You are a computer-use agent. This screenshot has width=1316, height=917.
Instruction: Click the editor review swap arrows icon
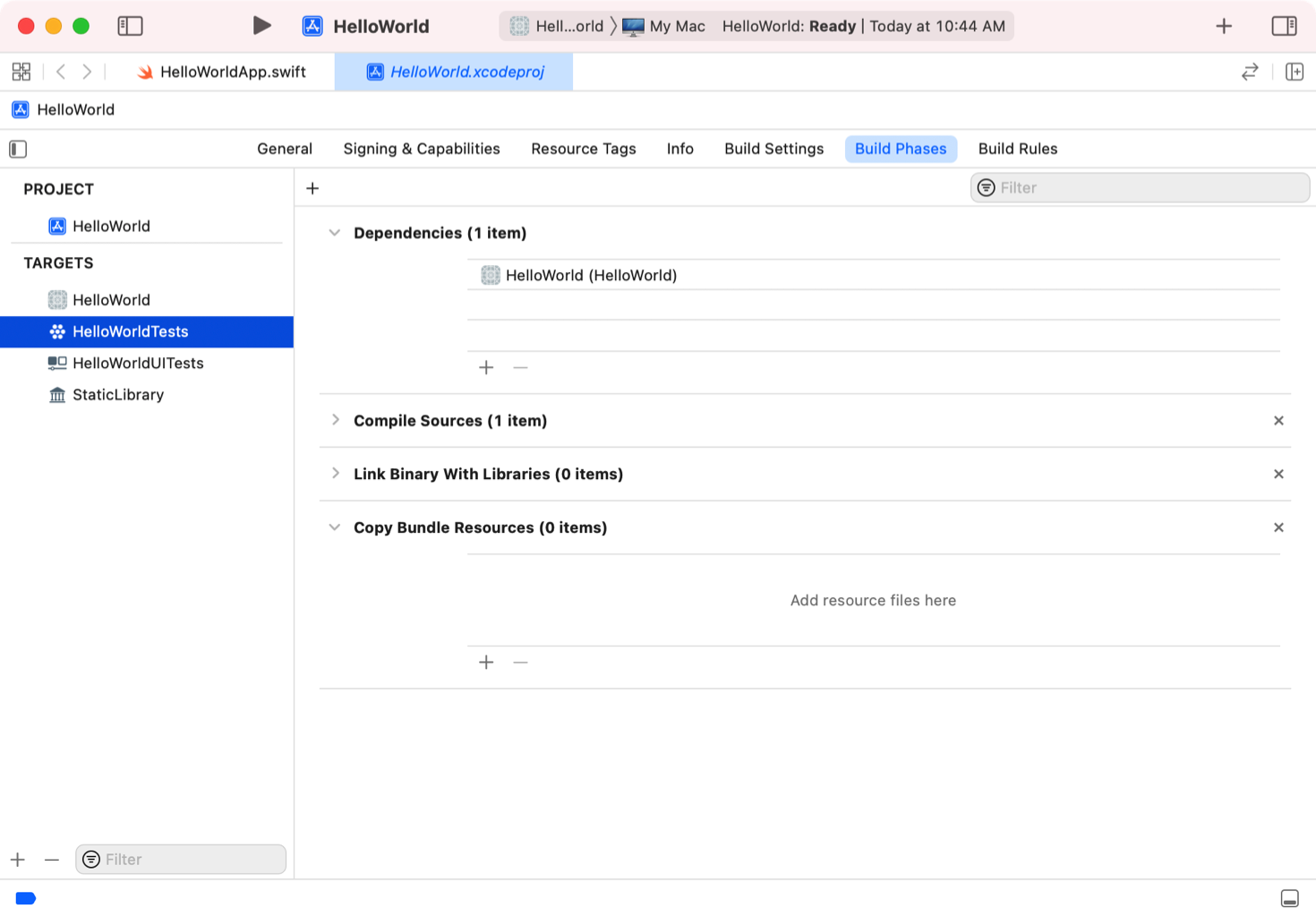tap(1250, 72)
